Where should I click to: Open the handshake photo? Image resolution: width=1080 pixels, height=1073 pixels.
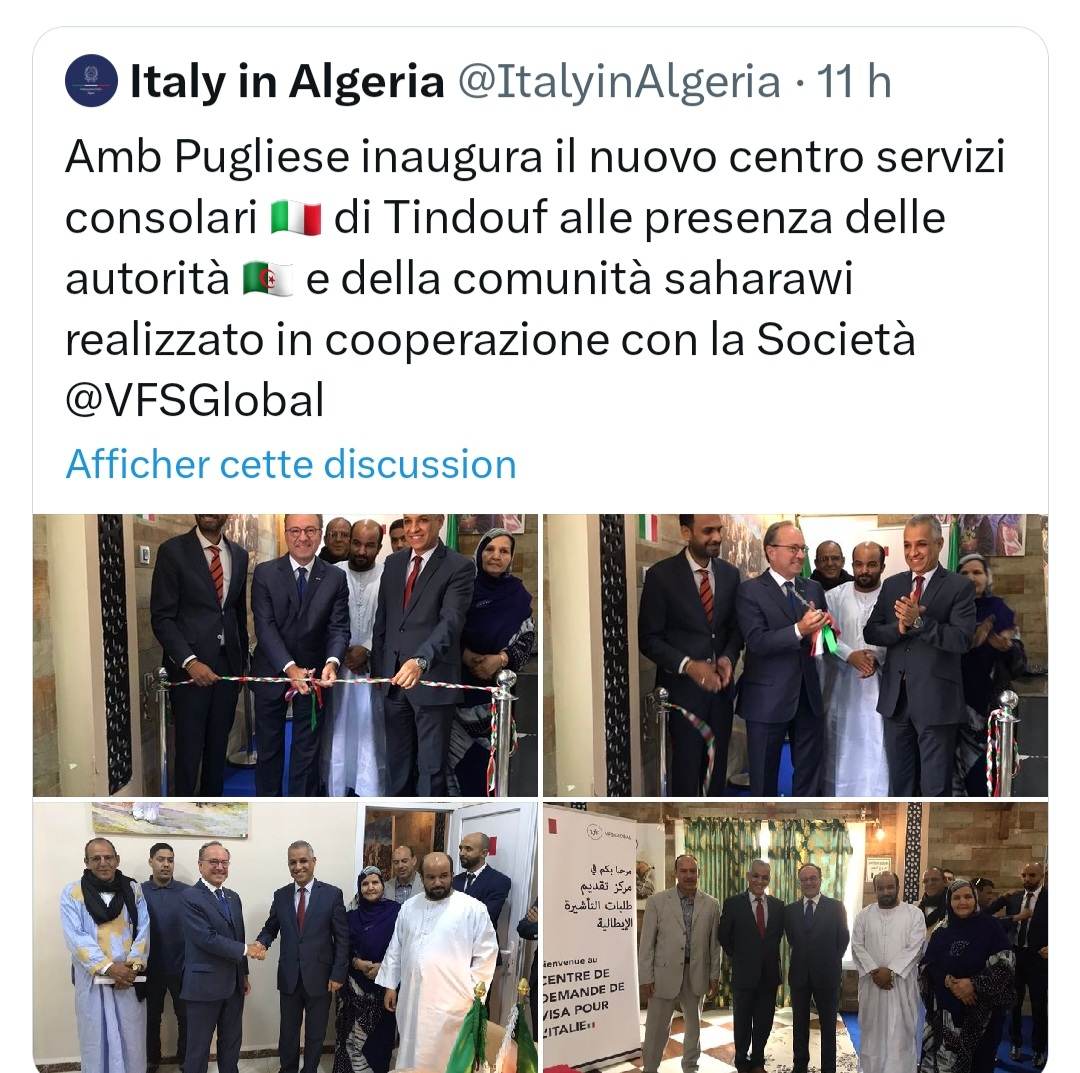point(285,937)
